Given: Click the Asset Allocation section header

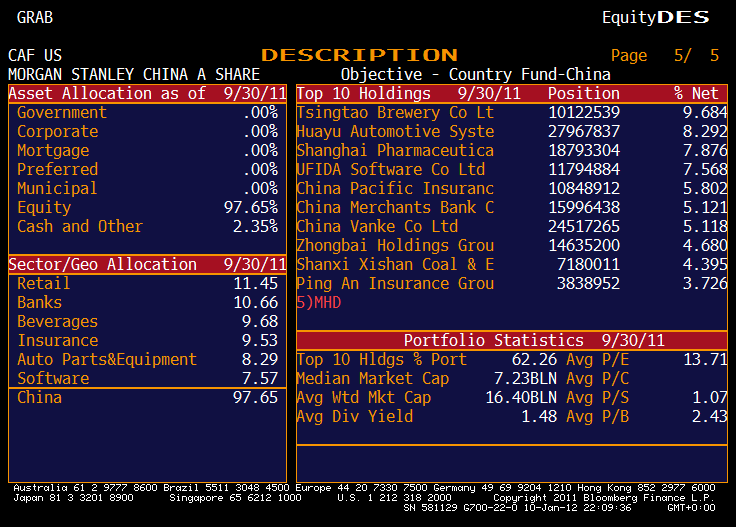Looking at the screenshot, I should [147, 93].
